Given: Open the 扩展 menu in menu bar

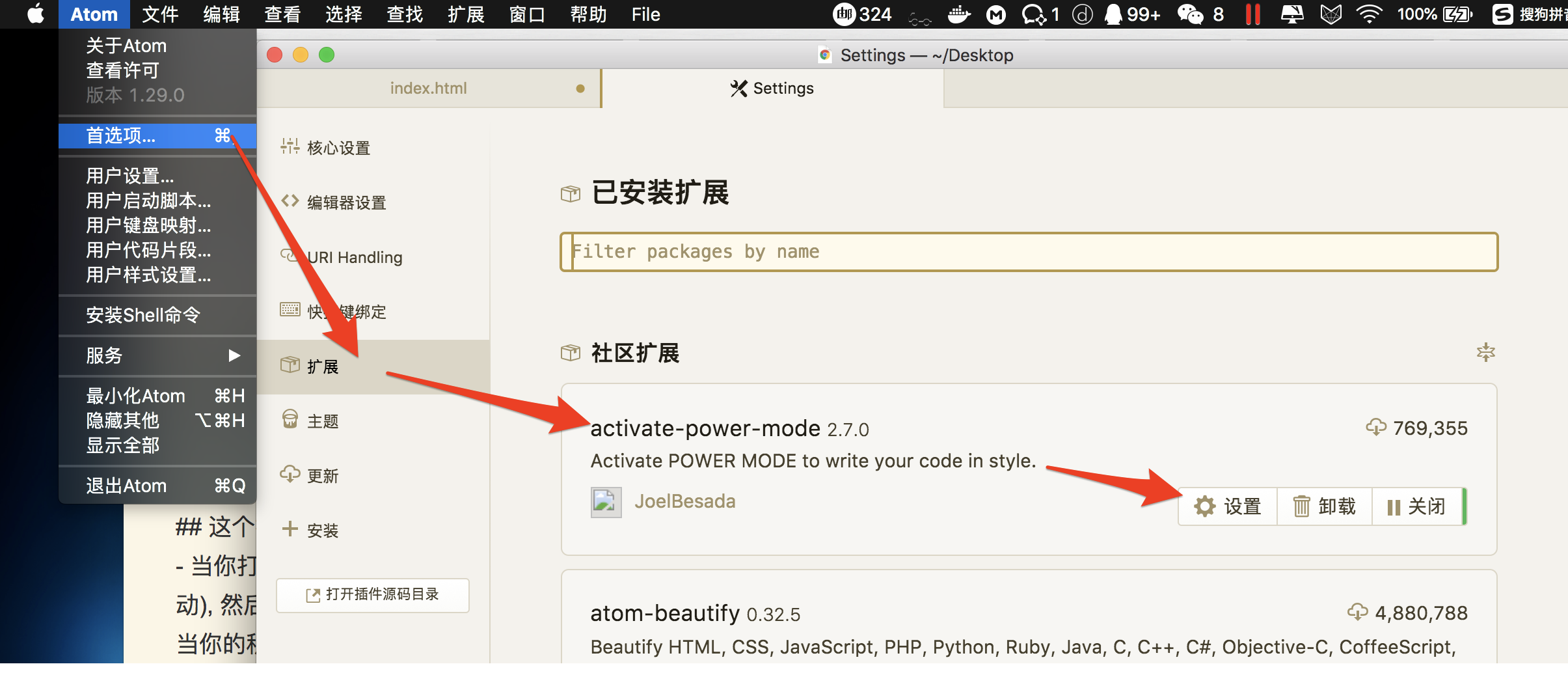Looking at the screenshot, I should pos(466,14).
